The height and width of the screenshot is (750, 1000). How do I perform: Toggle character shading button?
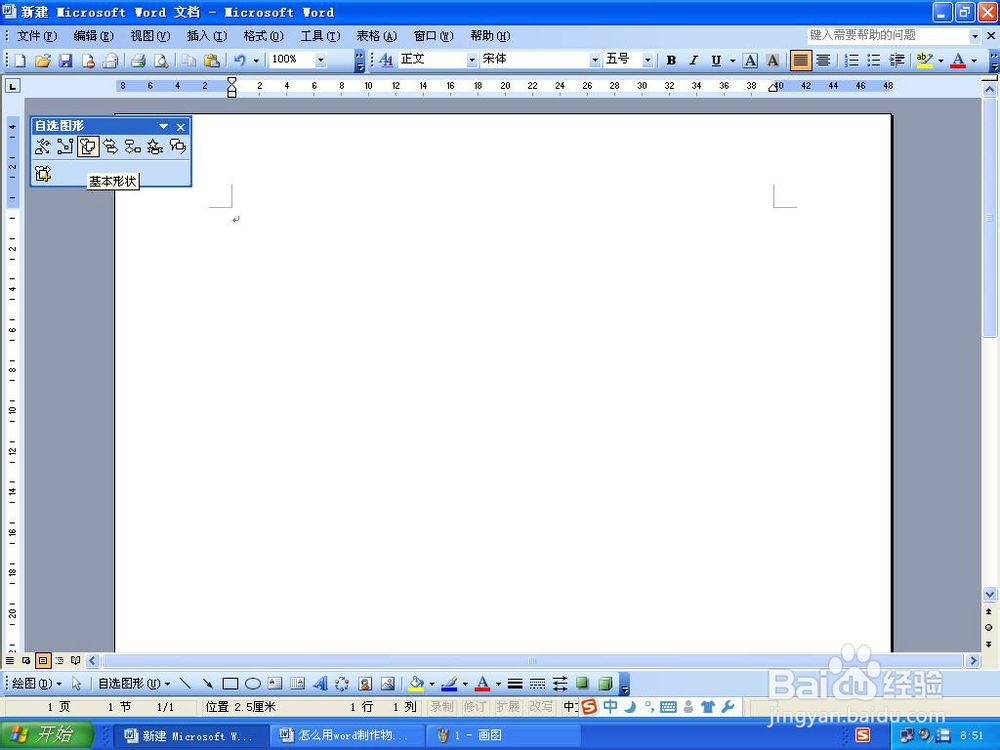point(772,61)
